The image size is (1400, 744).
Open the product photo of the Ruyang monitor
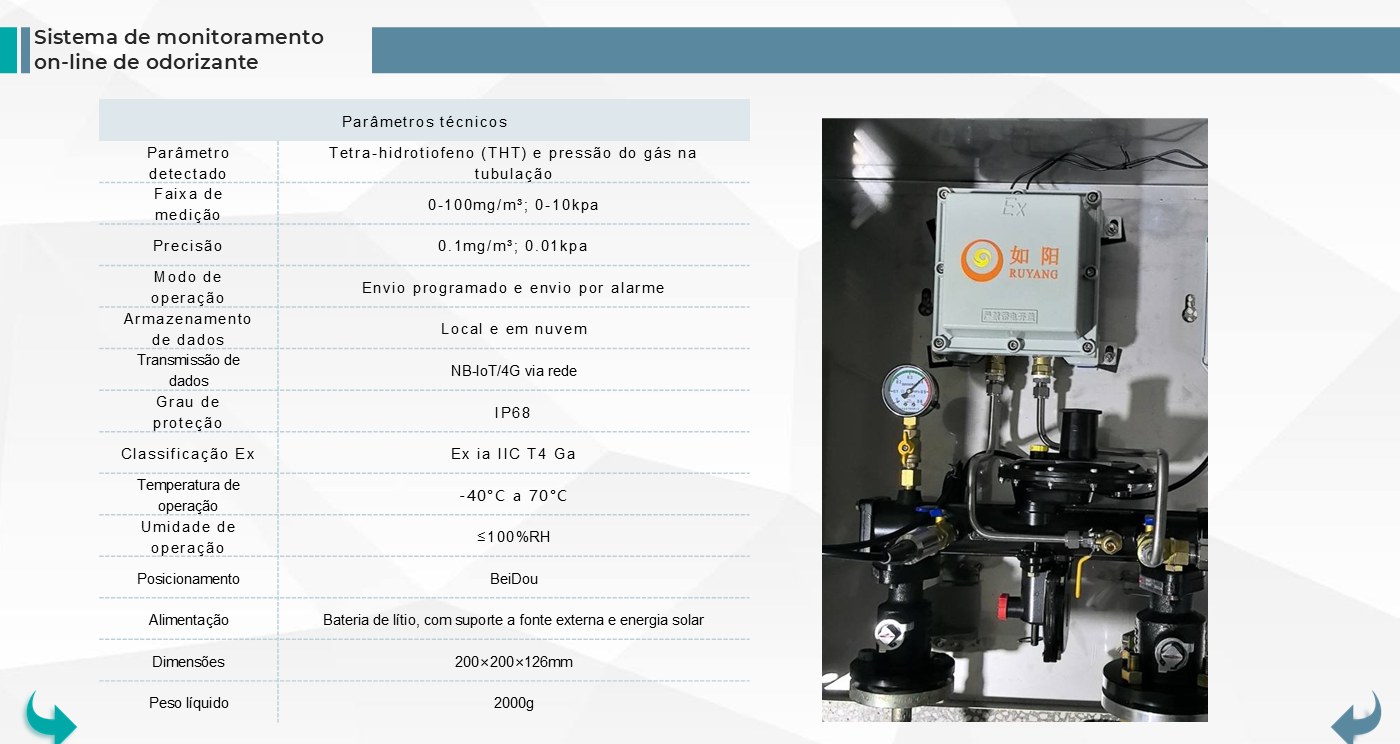coord(1014,420)
